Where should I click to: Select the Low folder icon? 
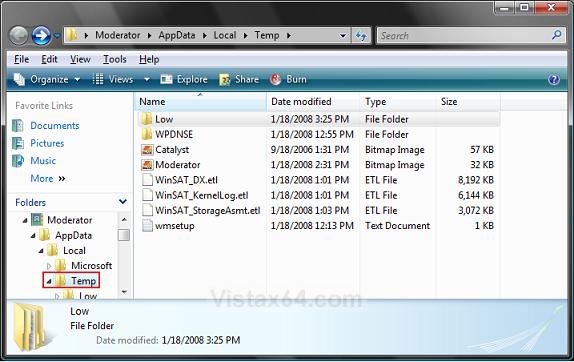146,119
